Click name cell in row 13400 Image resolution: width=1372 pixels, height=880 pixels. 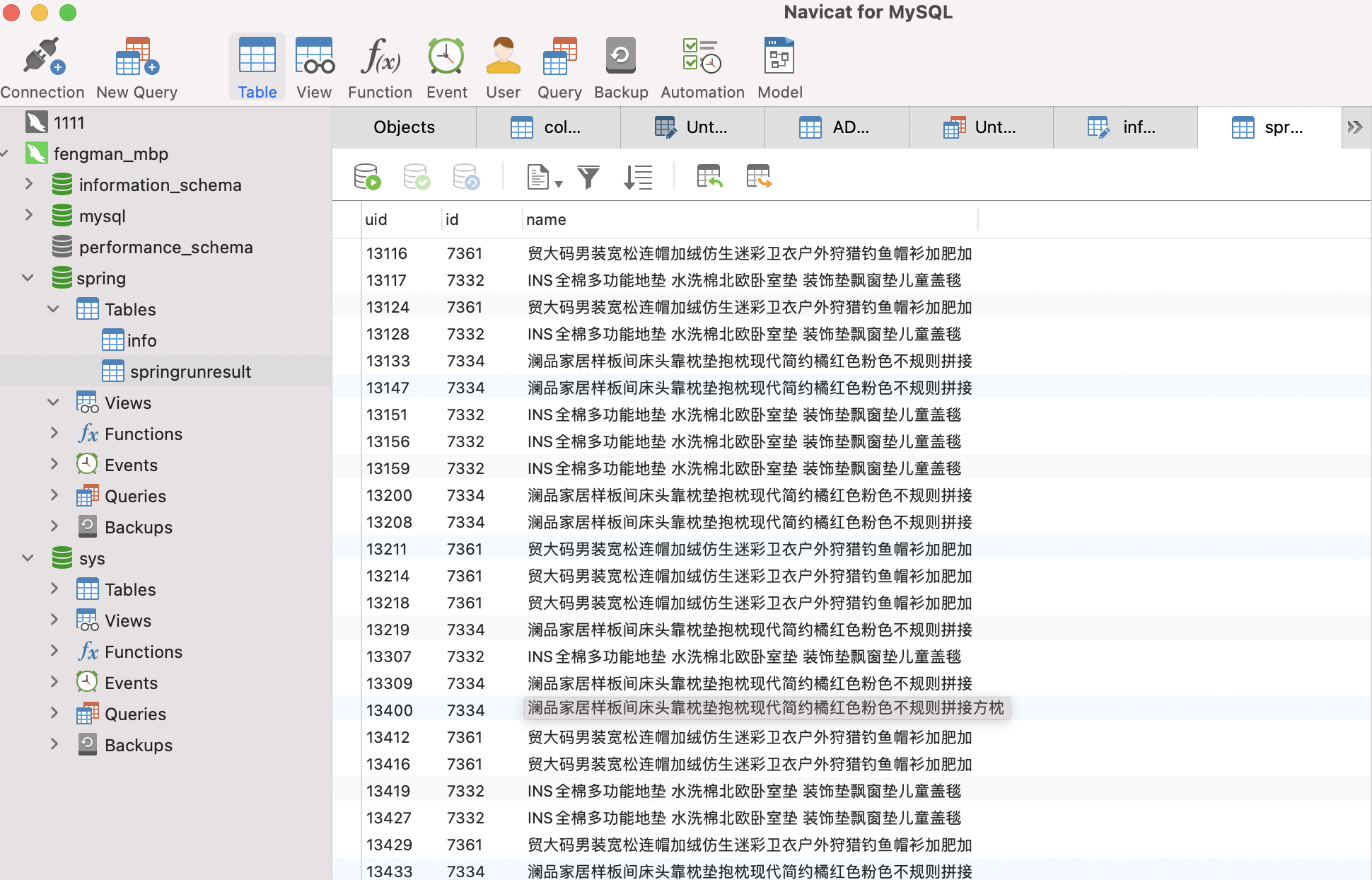pos(766,708)
